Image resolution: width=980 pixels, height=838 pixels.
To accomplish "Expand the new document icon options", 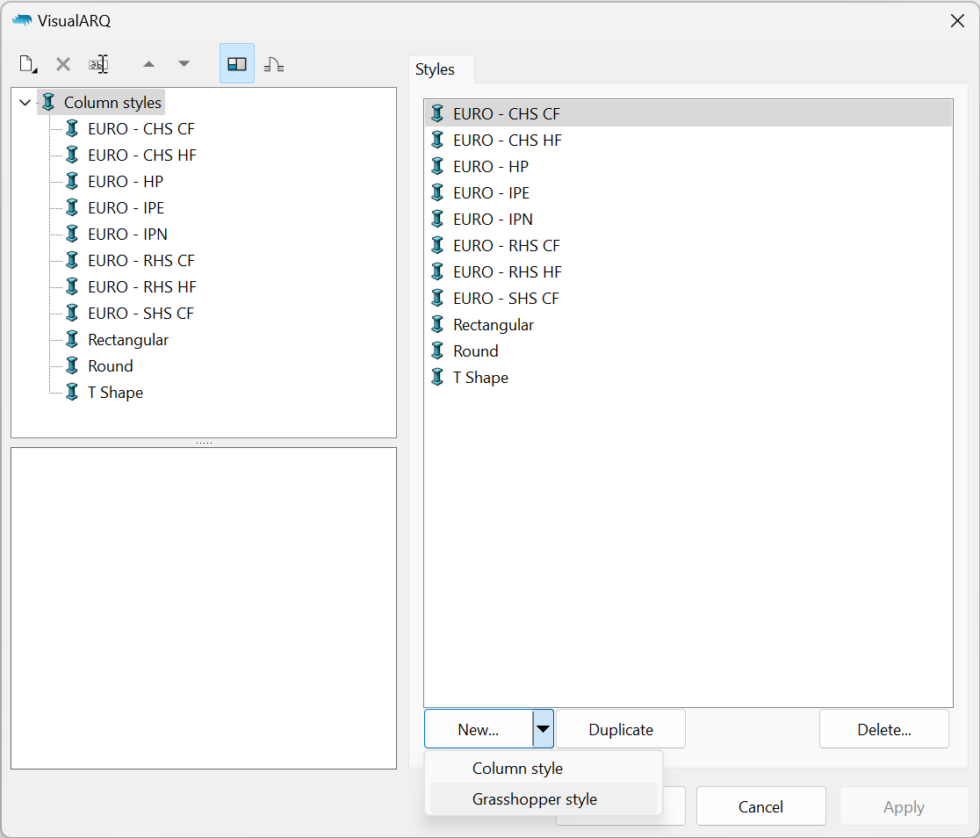I will 26,63.
